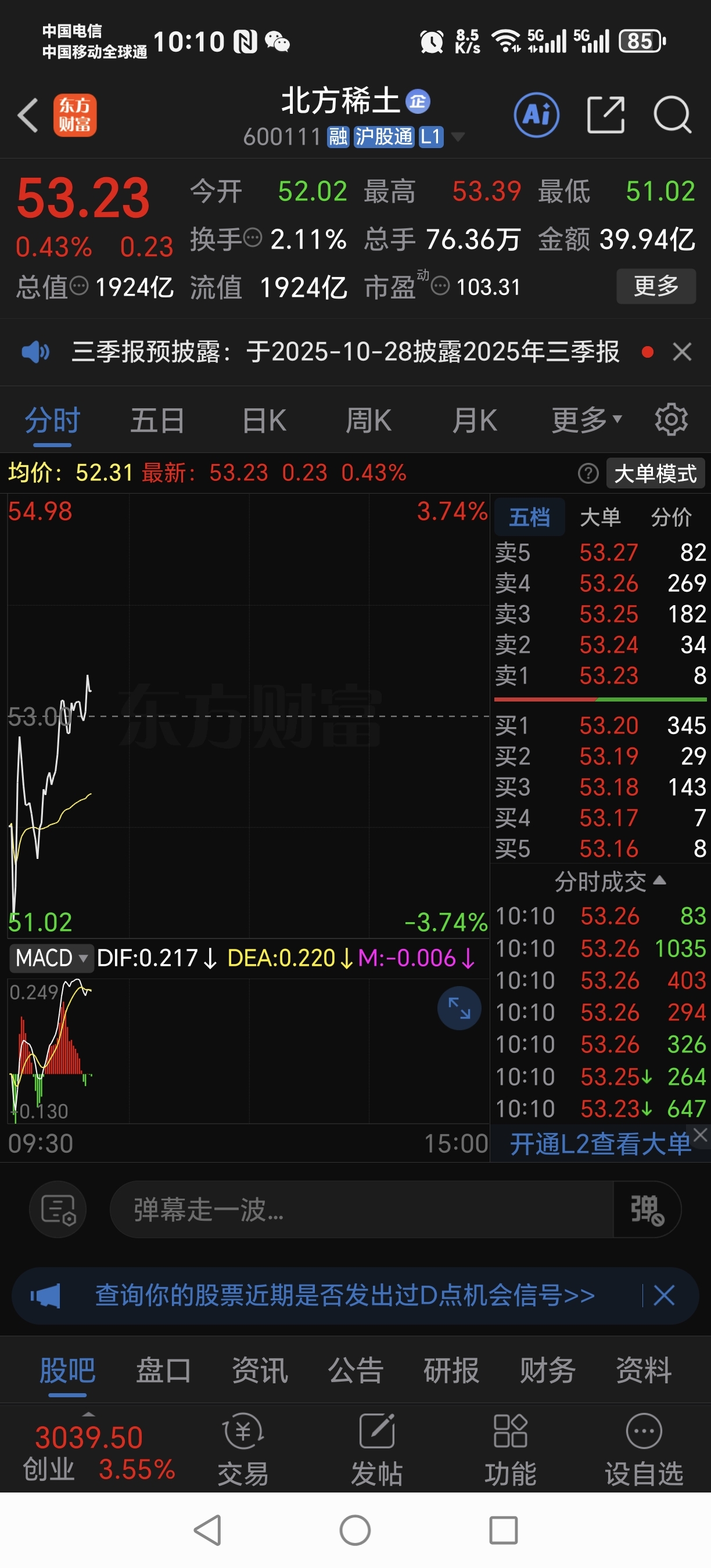Image resolution: width=711 pixels, height=1568 pixels.
Task: Tap the 卖5 row at 53.27
Action: point(600,553)
